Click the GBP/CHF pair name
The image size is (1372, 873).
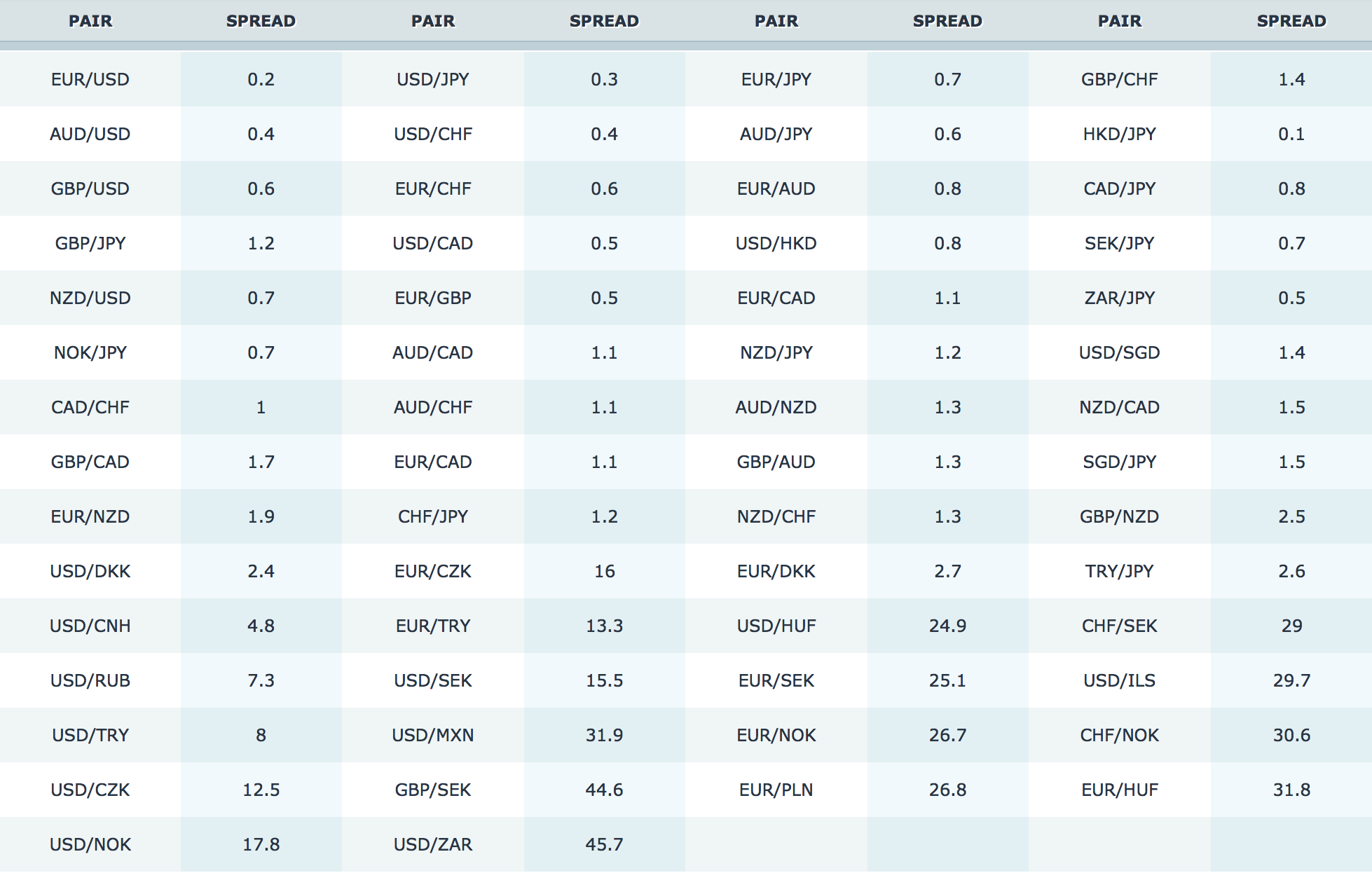pyautogui.click(x=1119, y=79)
